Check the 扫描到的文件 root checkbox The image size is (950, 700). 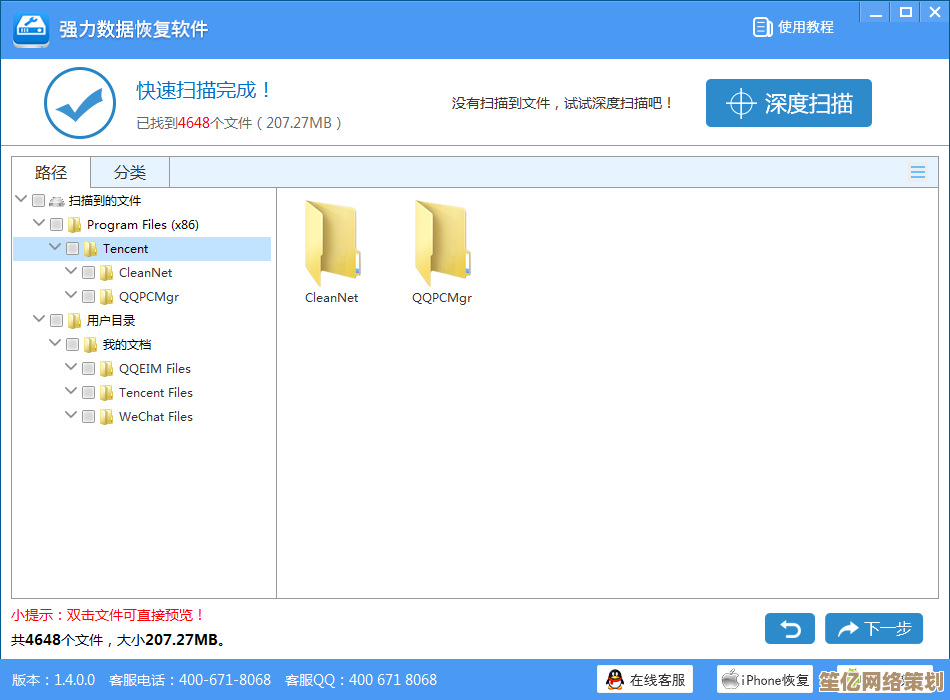[39, 201]
